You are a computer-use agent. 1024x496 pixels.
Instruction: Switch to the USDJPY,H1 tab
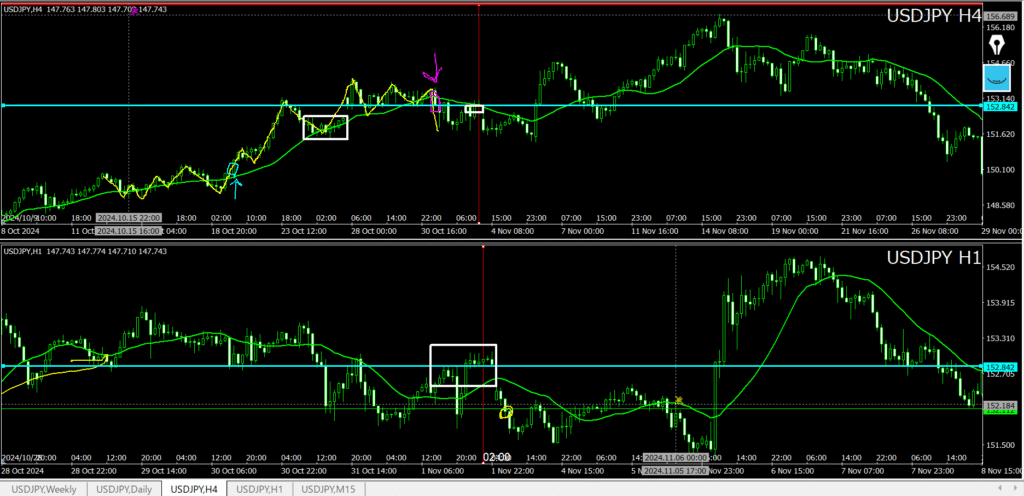[x=263, y=488]
